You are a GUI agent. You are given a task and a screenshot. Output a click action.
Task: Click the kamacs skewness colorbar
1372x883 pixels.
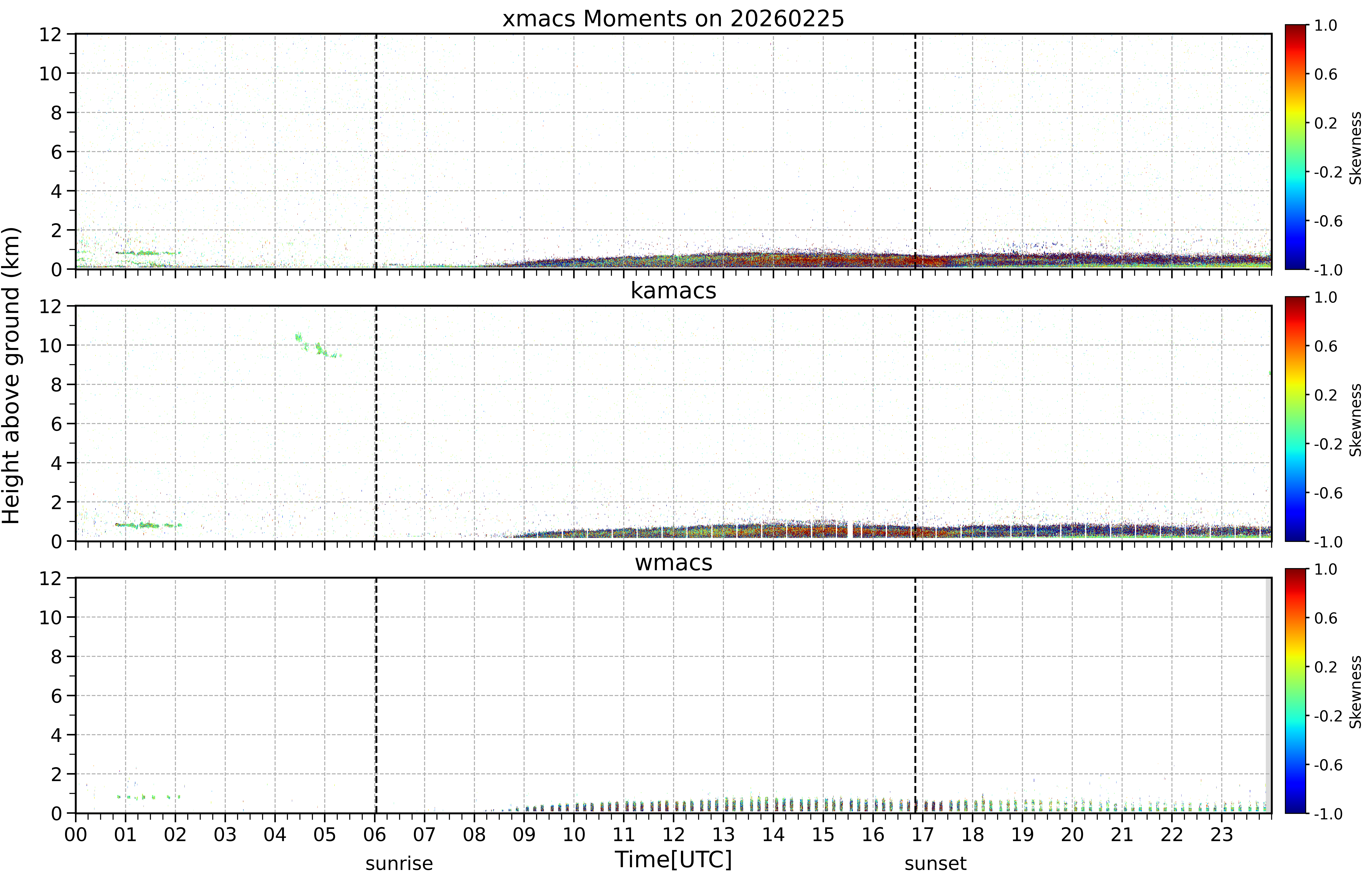point(1295,419)
